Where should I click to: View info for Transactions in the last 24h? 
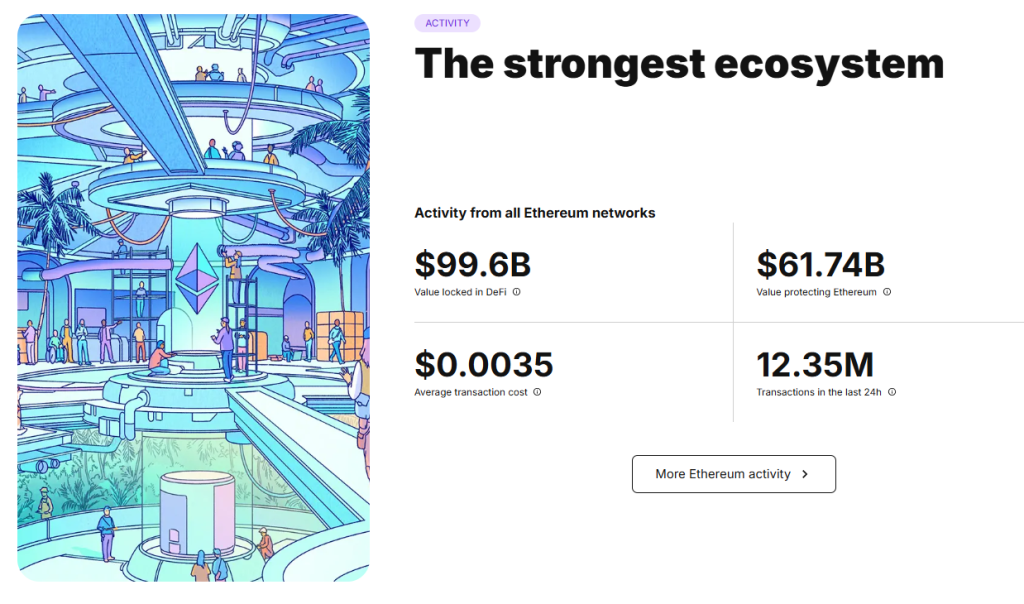[x=891, y=391]
